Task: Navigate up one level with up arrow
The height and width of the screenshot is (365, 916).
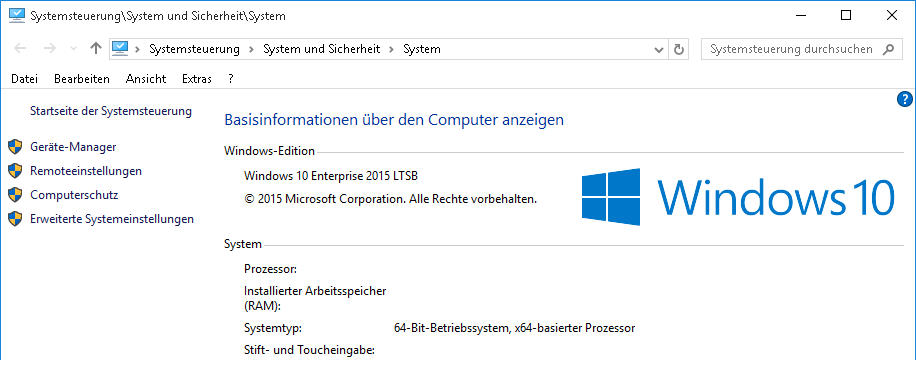Action: 96,49
